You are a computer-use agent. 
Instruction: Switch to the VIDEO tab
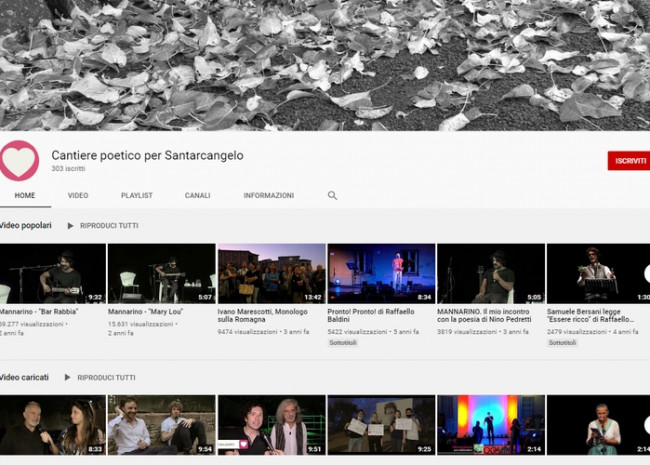tap(78, 196)
